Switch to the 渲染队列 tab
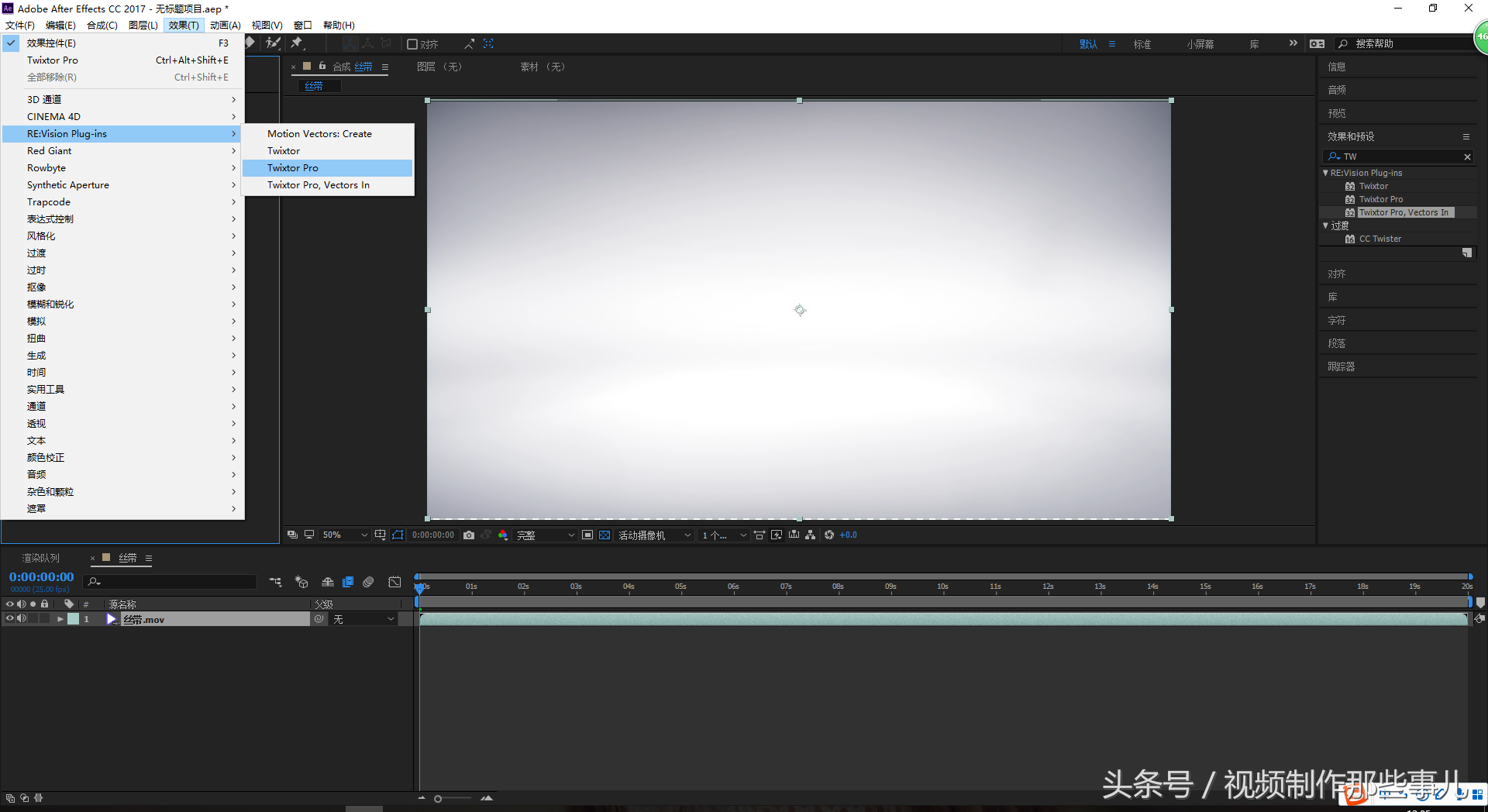Image resolution: width=1488 pixels, height=812 pixels. pyautogui.click(x=40, y=558)
